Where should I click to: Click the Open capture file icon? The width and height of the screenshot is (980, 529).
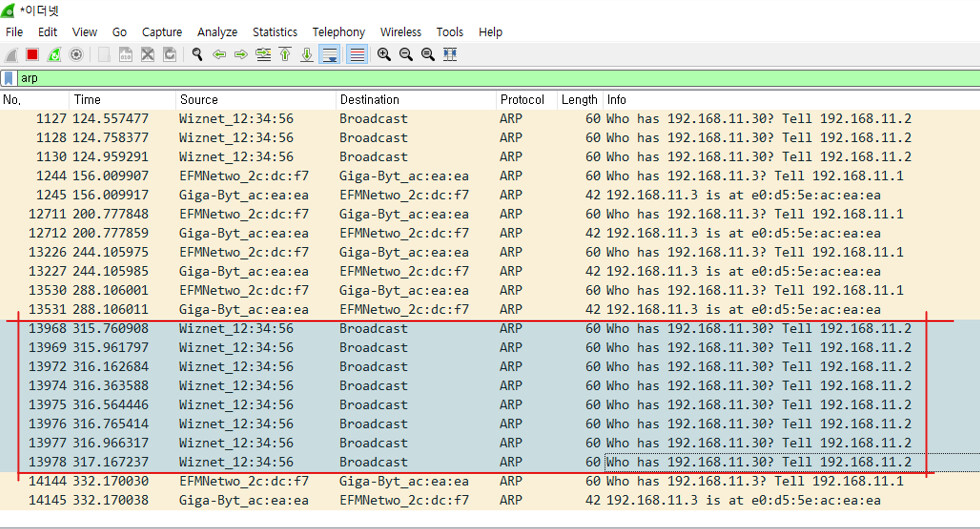pos(104,55)
